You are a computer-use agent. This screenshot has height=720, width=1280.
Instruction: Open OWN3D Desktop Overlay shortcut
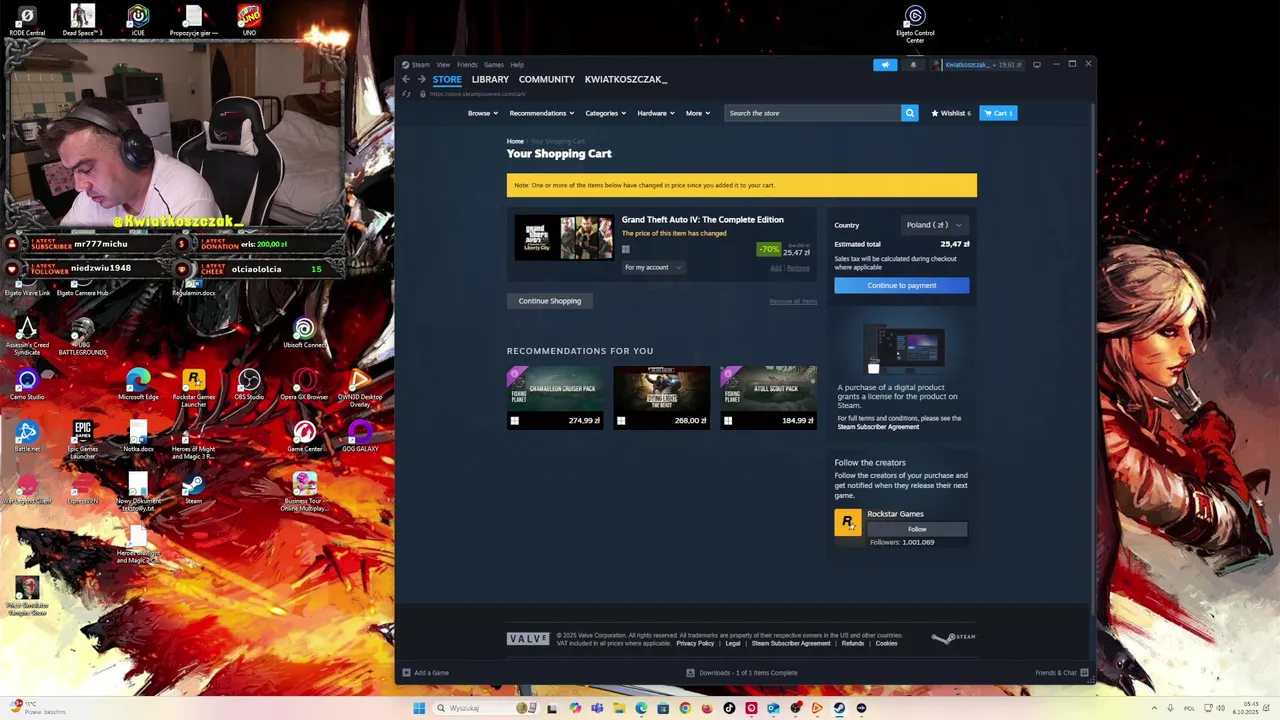pos(360,388)
